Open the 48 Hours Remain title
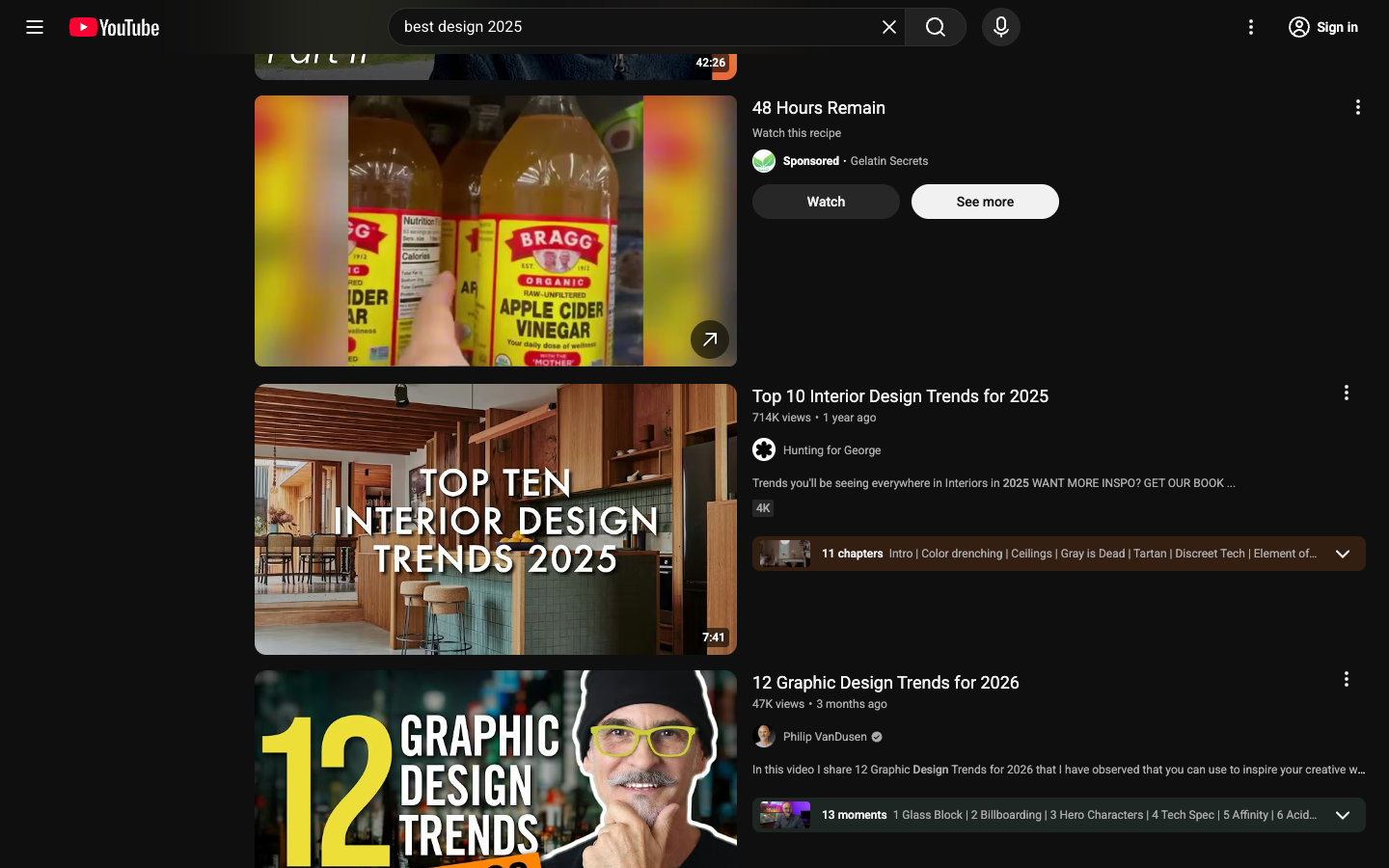Viewport: 1389px width, 868px height. click(x=819, y=108)
